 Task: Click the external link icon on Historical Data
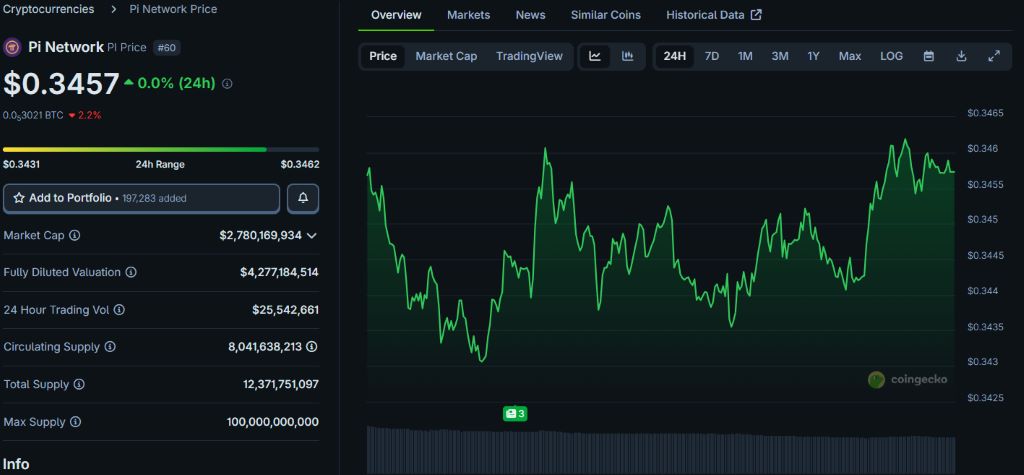tap(756, 14)
